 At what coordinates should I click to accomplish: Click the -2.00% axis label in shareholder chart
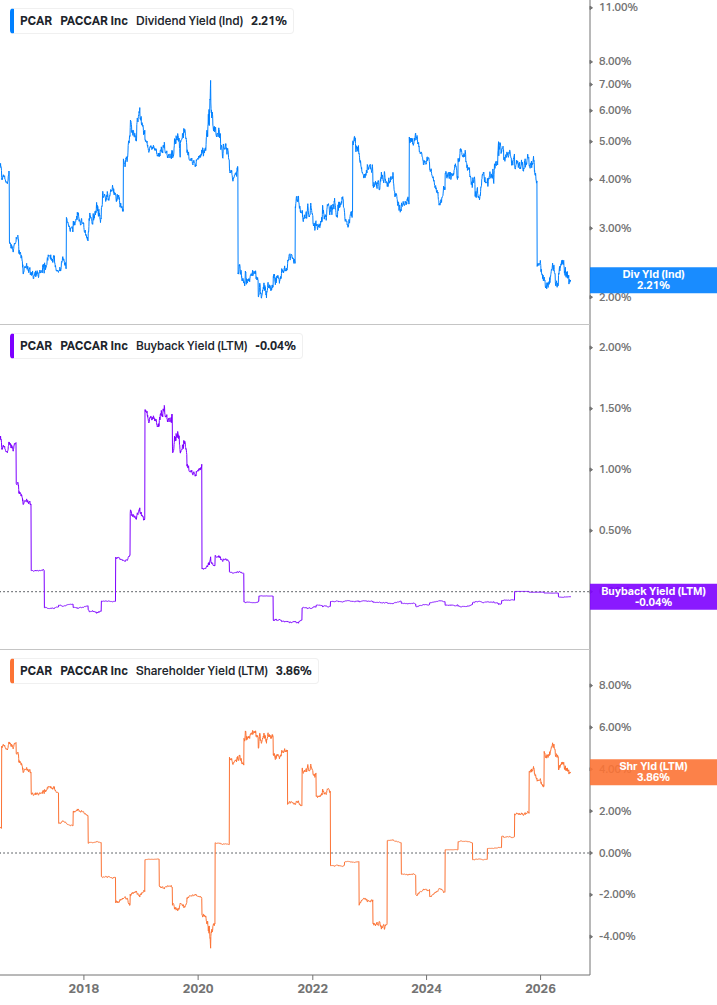(617, 895)
